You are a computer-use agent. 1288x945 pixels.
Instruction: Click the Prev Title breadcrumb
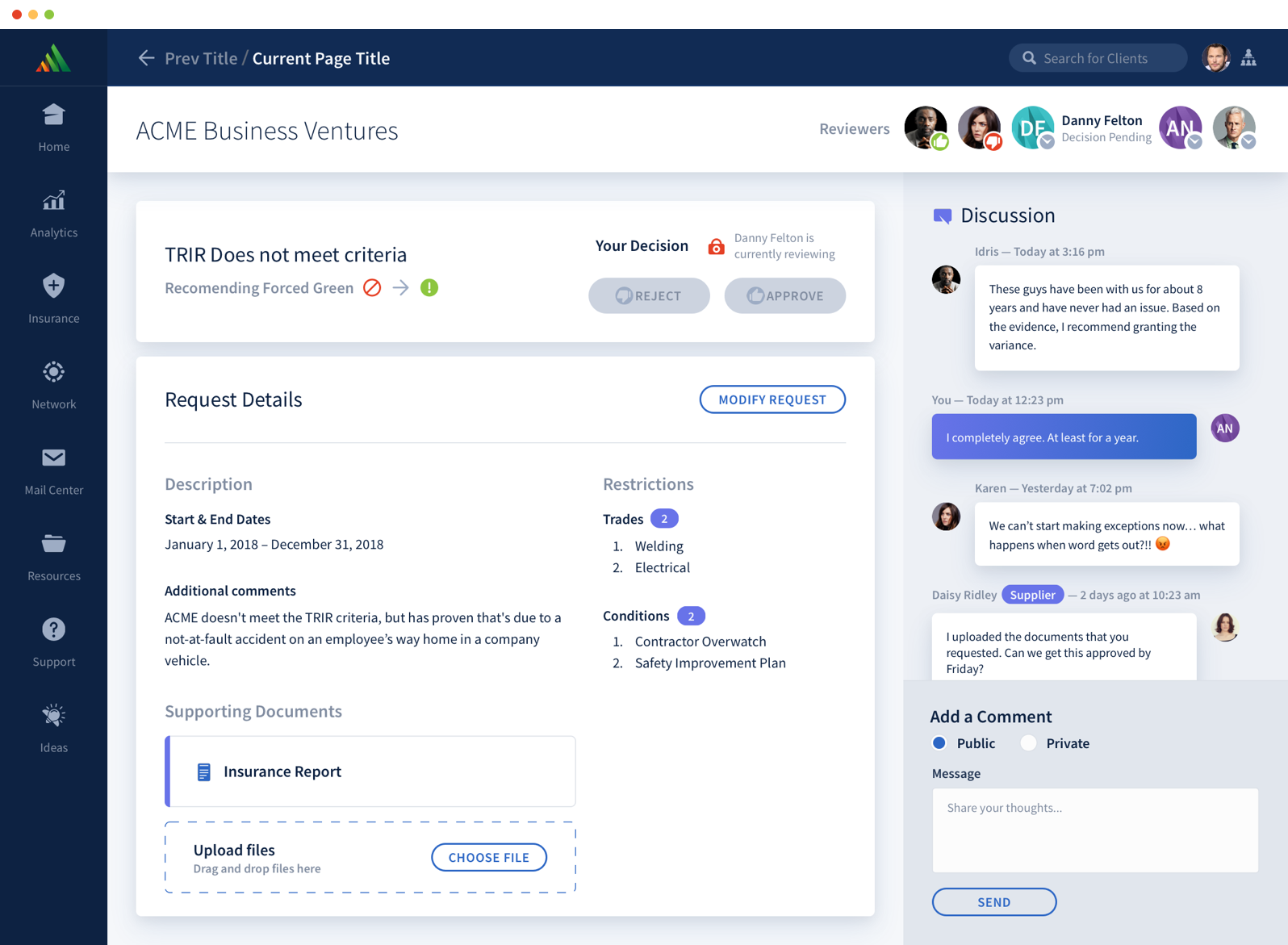click(201, 58)
